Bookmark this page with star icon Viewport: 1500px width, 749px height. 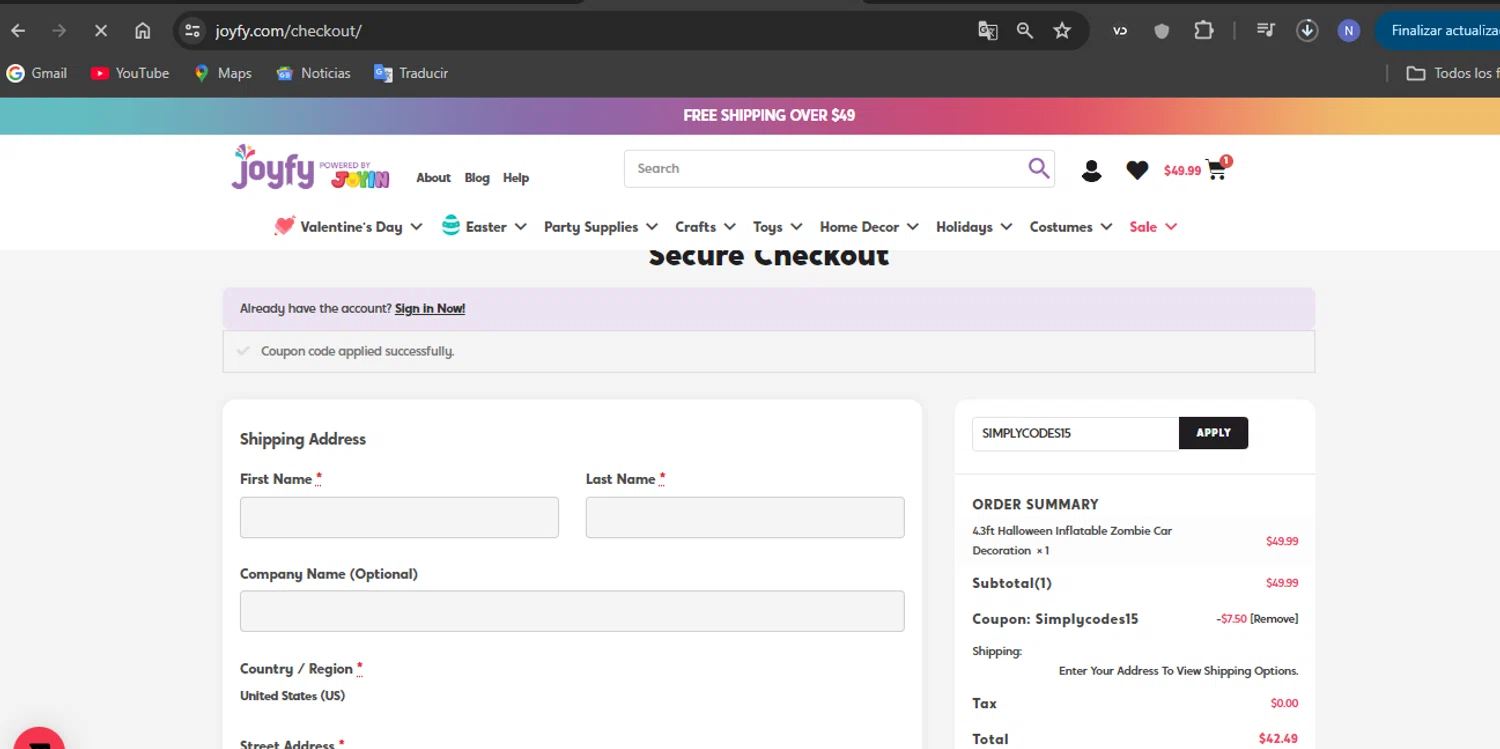(1062, 31)
